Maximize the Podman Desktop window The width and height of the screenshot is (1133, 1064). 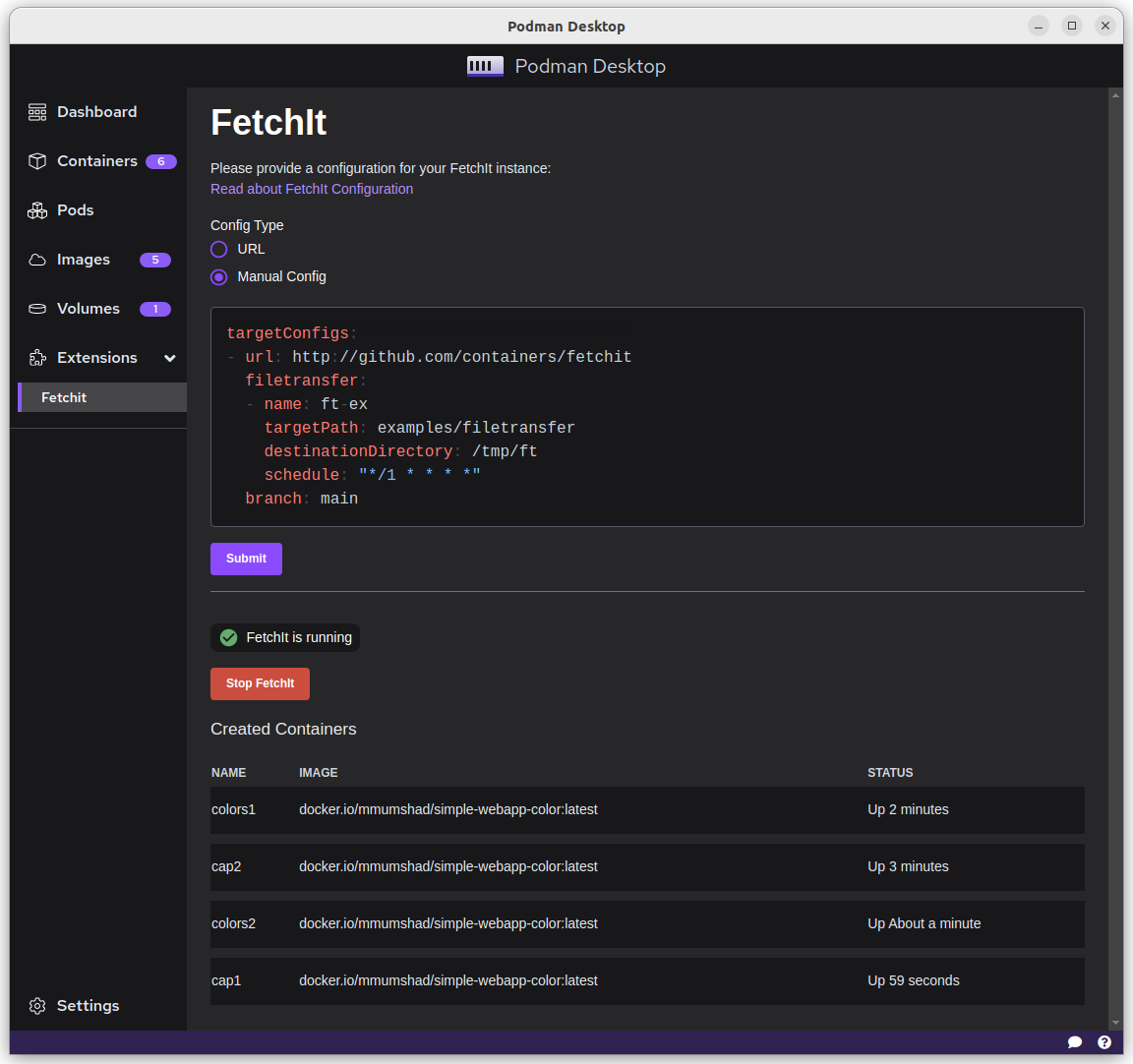click(x=1072, y=26)
